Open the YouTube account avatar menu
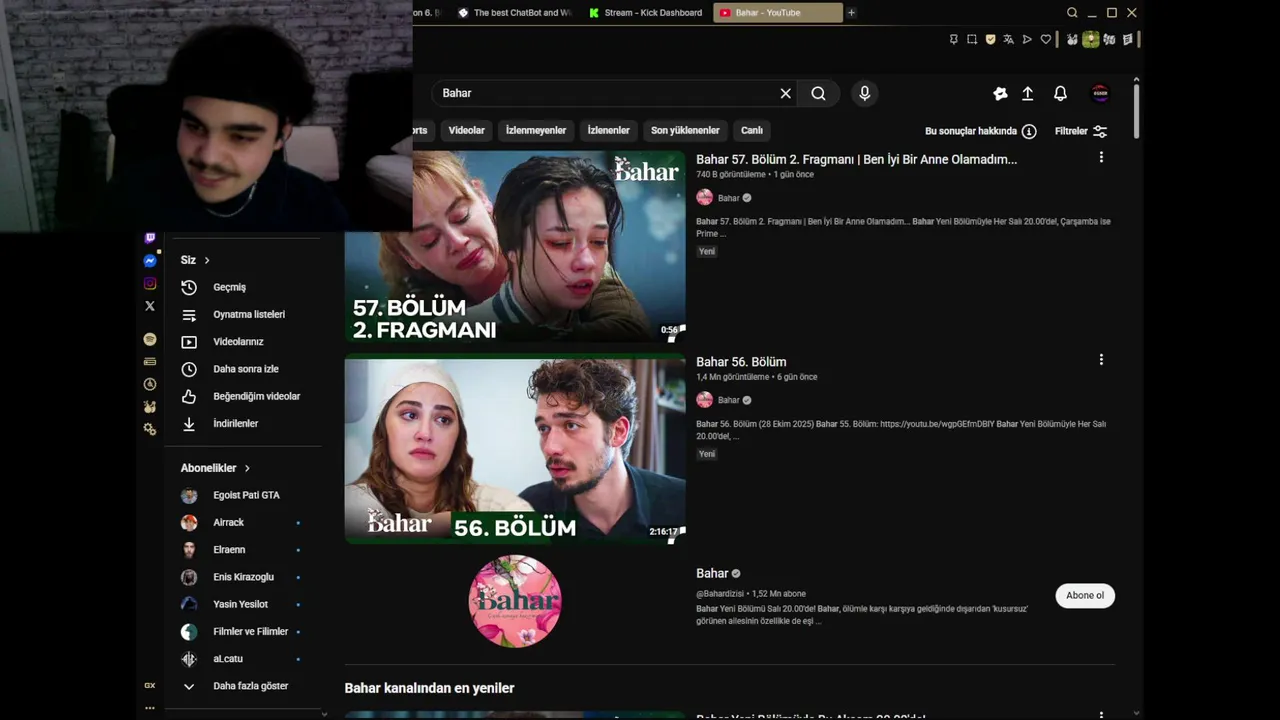Image resolution: width=1280 pixels, height=720 pixels. pyautogui.click(x=1100, y=93)
